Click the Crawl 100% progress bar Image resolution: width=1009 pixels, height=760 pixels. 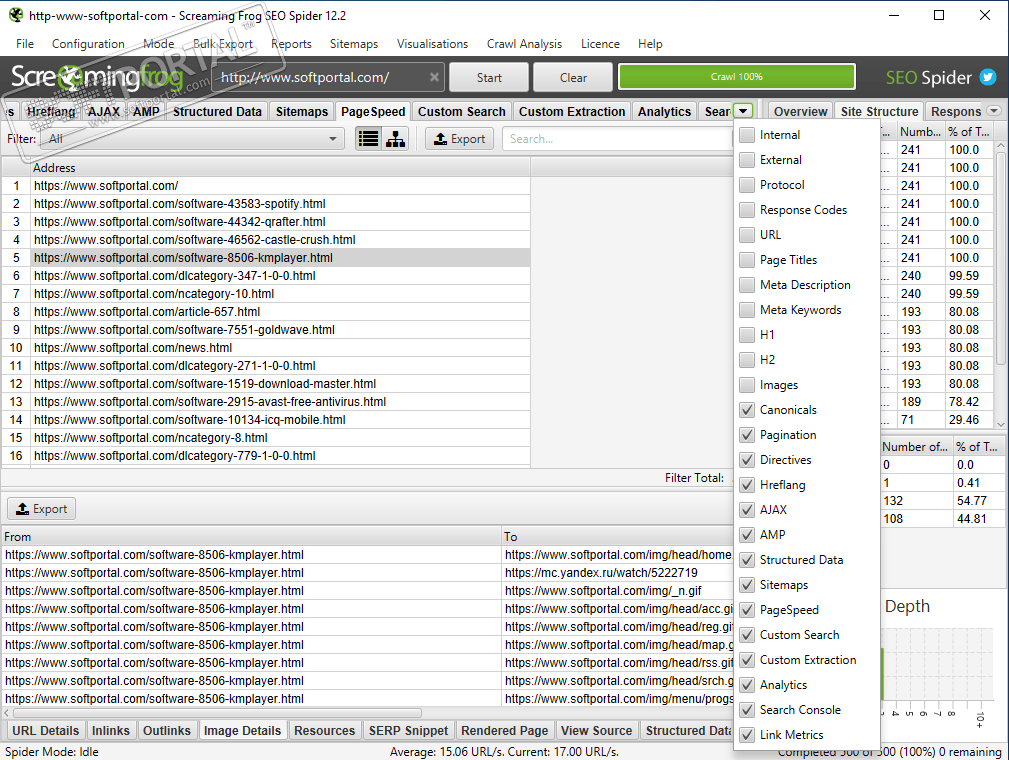click(x=736, y=77)
